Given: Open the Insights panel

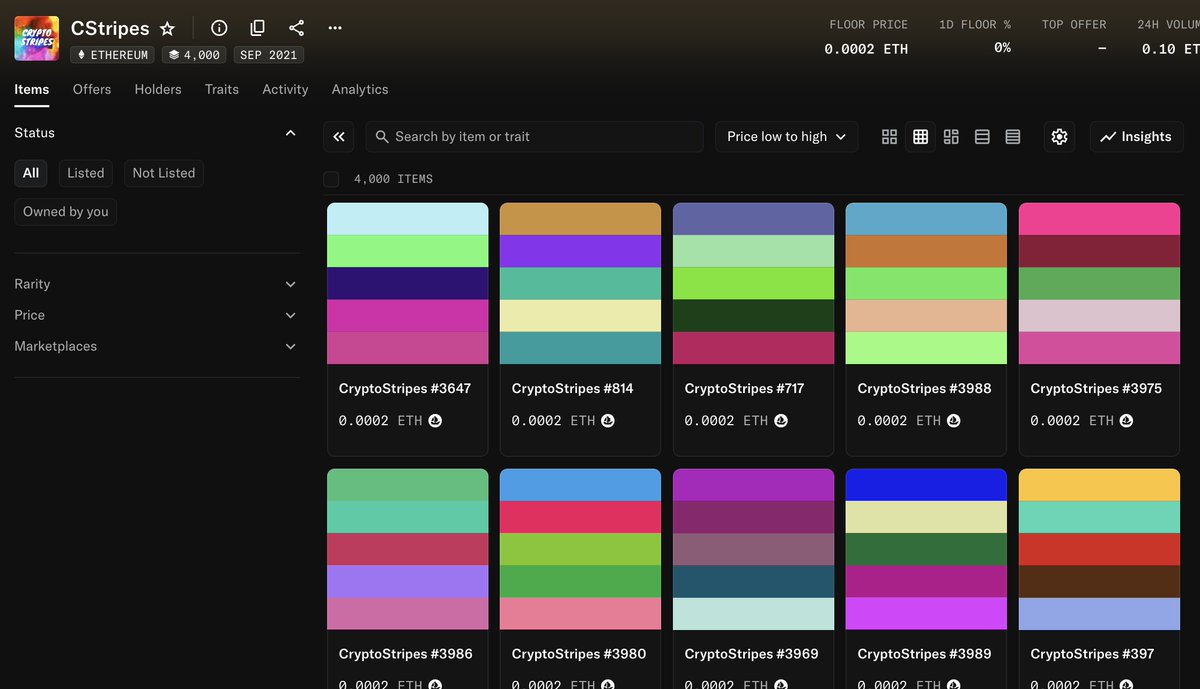Looking at the screenshot, I should (1136, 137).
